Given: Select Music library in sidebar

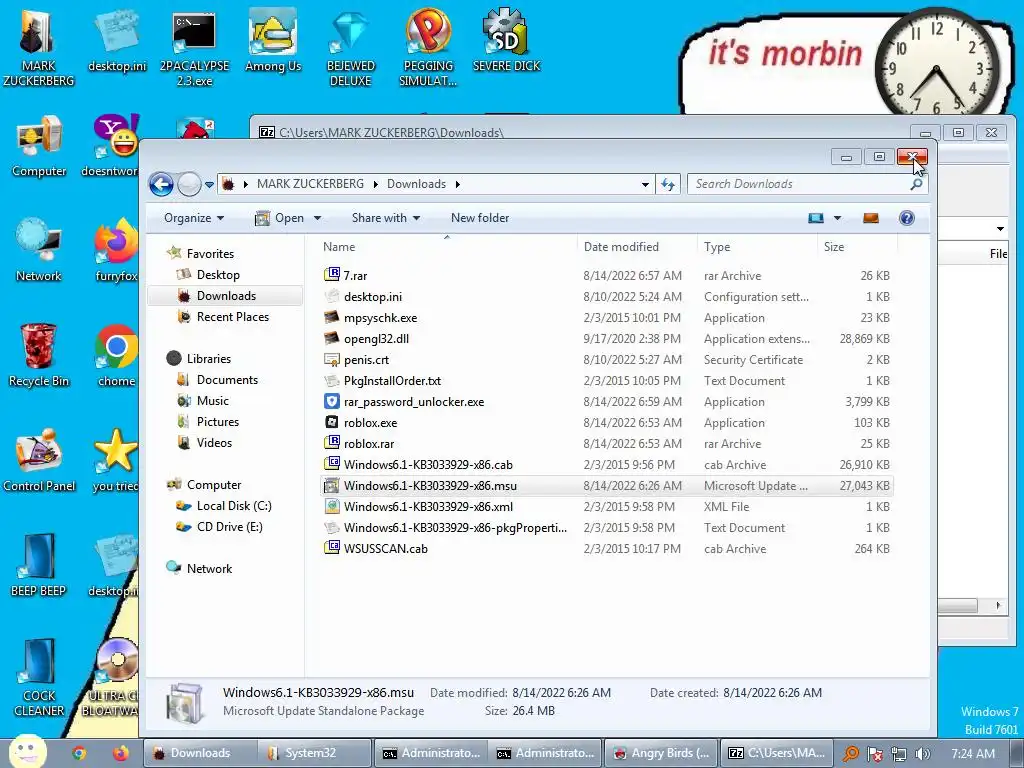Looking at the screenshot, I should pos(213,401).
